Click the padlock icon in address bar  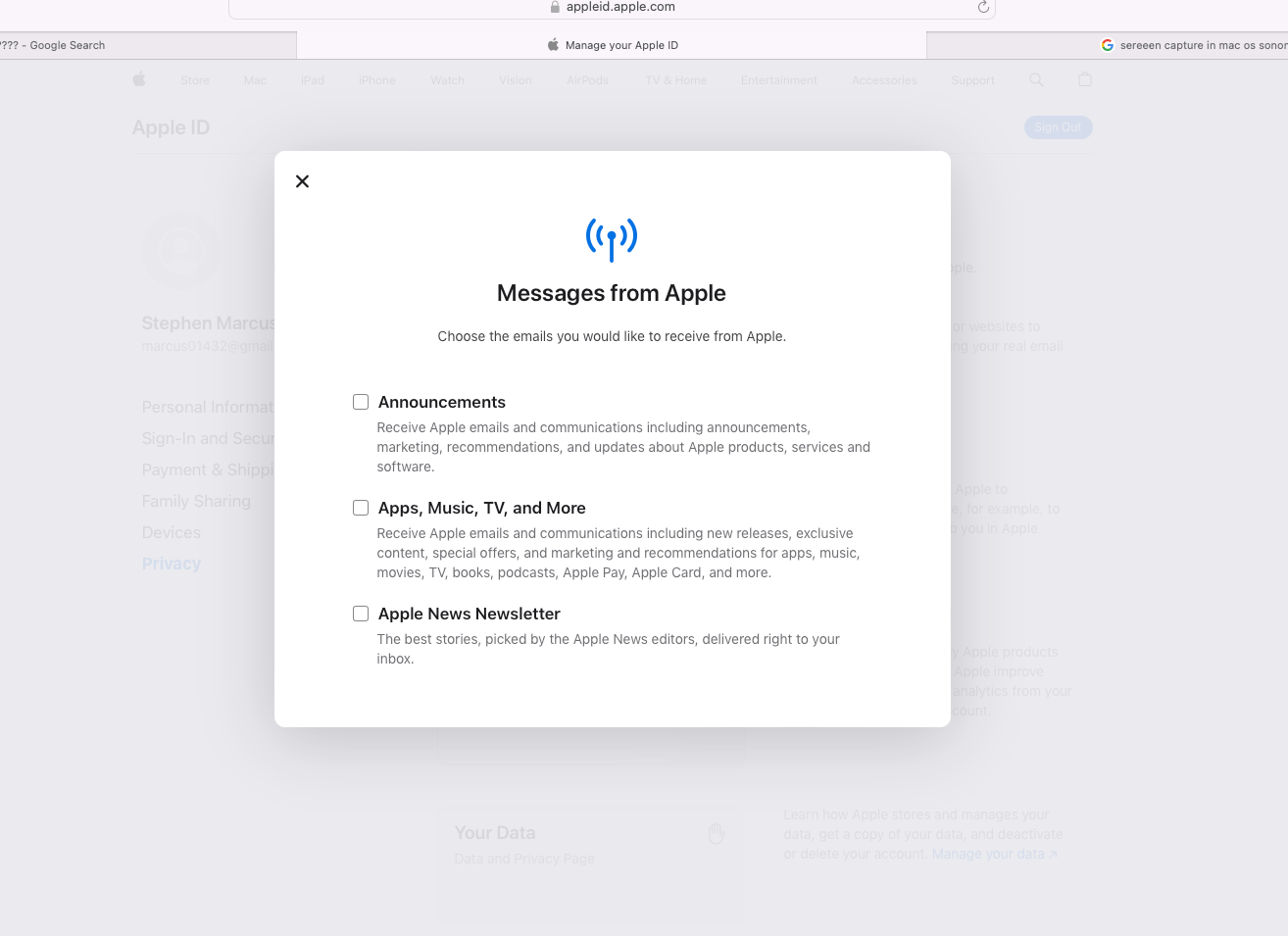click(556, 7)
